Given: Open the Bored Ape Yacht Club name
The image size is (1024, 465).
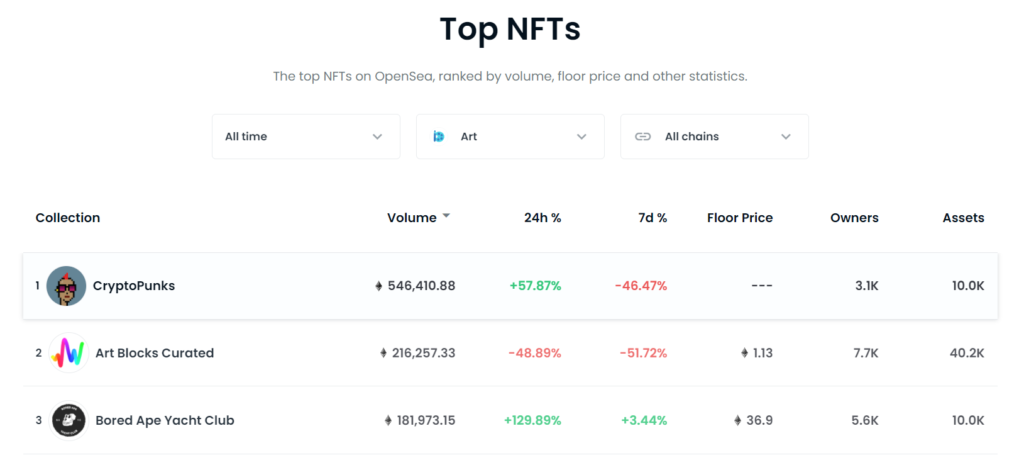Looking at the screenshot, I should [x=165, y=421].
